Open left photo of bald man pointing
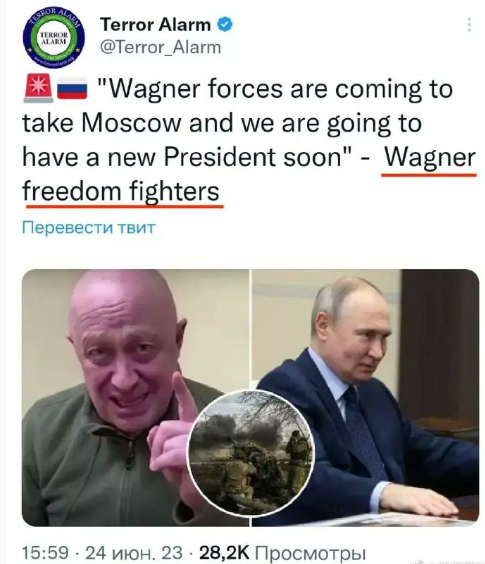Viewport: 485px width, 564px height. (135, 398)
